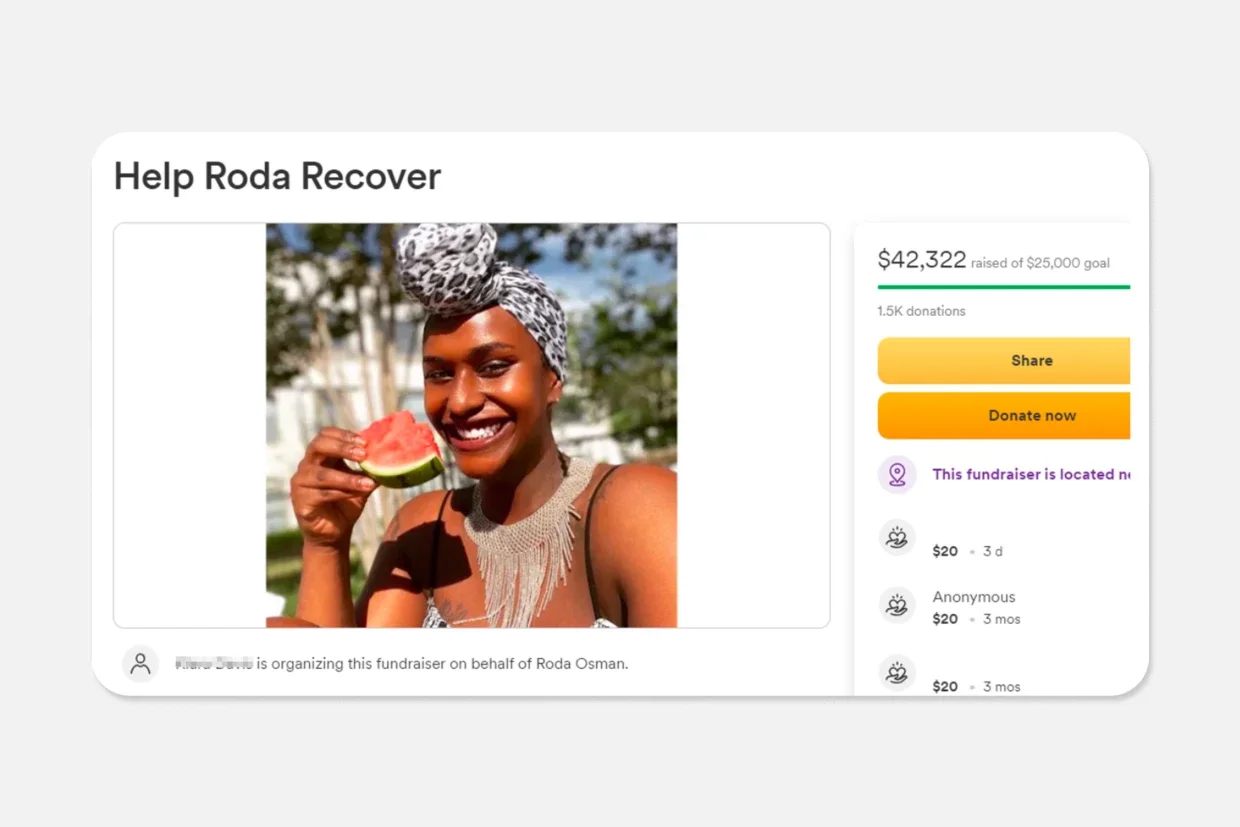Click the donation icon next to Anonymous

[897, 605]
